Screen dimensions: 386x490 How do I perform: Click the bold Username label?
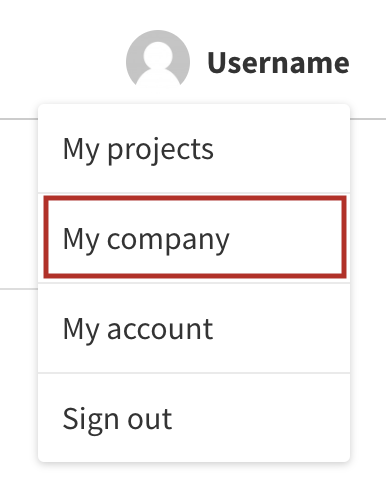click(x=278, y=63)
